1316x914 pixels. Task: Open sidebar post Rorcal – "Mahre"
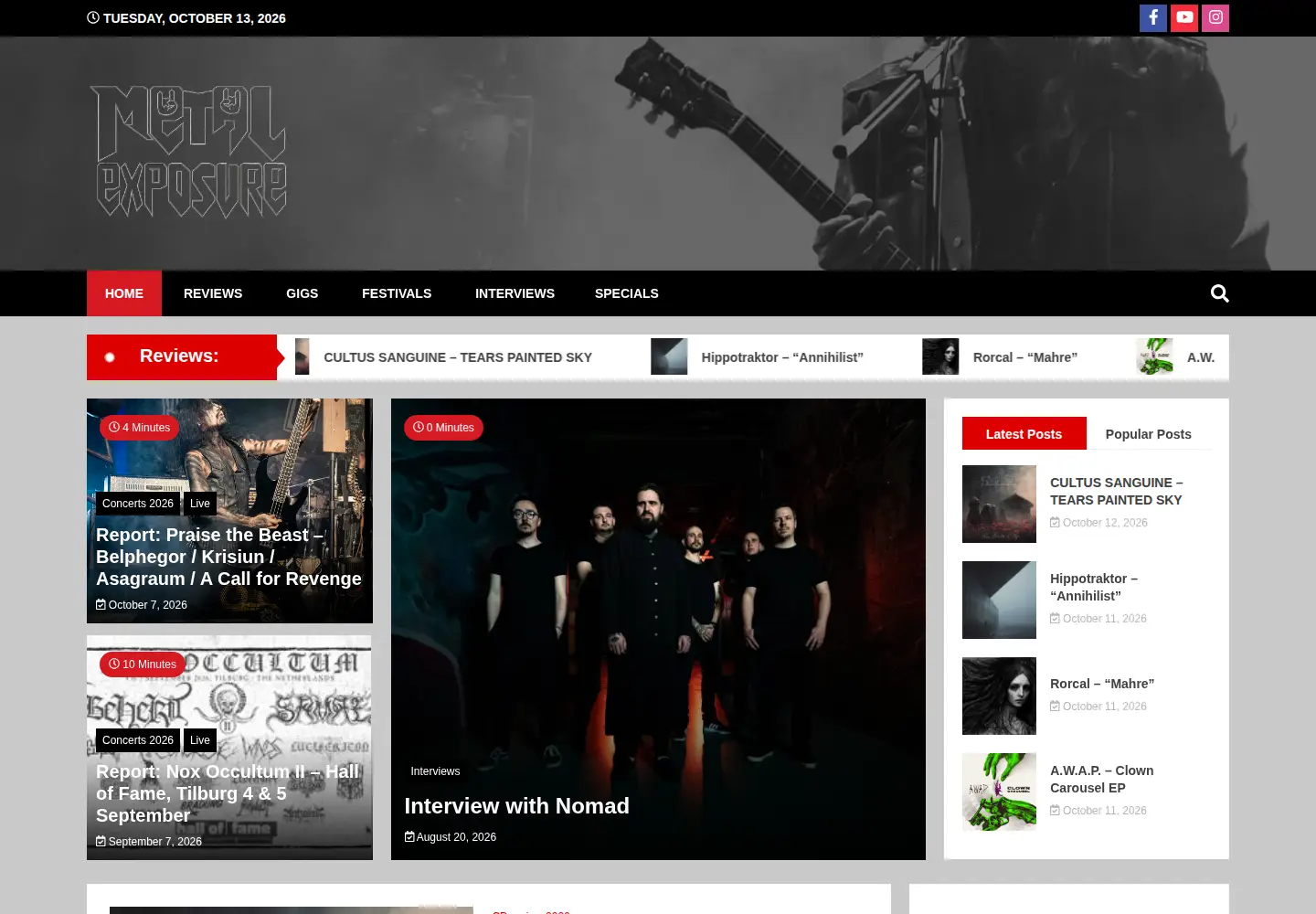(x=1102, y=684)
